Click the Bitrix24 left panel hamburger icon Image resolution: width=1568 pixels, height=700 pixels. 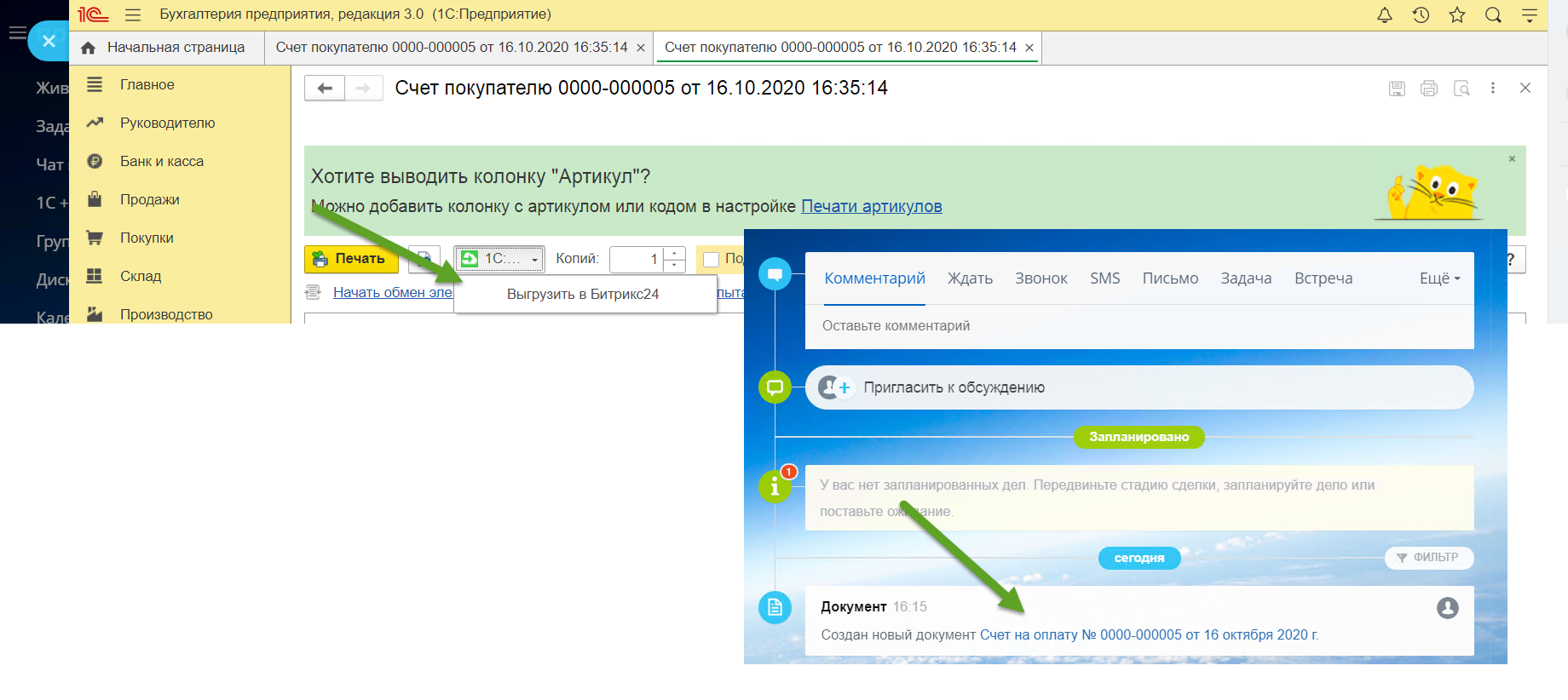pyautogui.click(x=17, y=33)
